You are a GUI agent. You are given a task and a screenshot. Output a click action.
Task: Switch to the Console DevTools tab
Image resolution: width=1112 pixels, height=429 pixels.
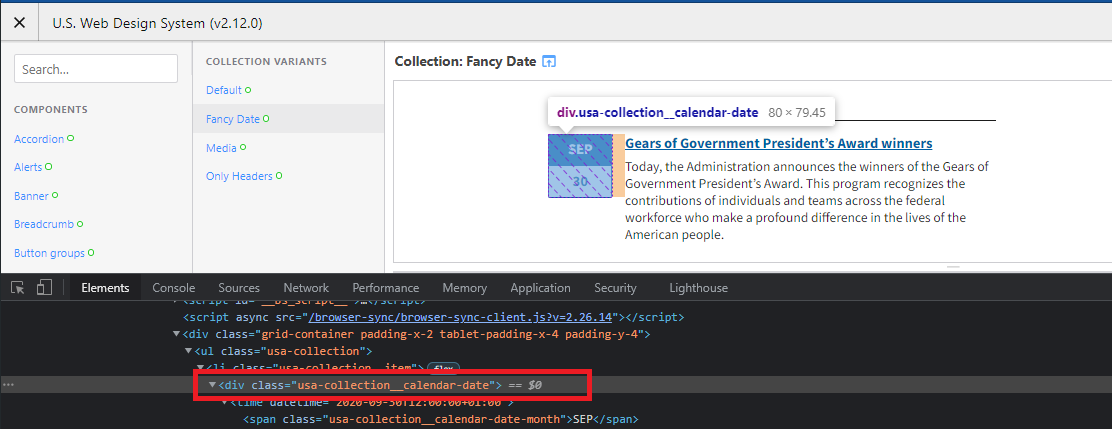coord(174,288)
